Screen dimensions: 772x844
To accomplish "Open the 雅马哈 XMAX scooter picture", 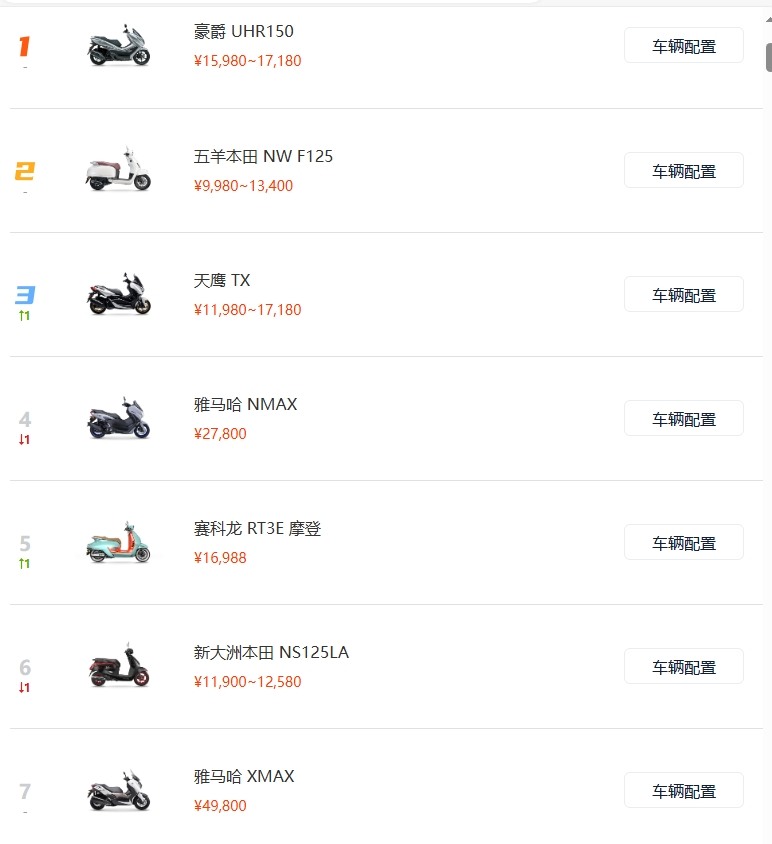I will click(118, 790).
